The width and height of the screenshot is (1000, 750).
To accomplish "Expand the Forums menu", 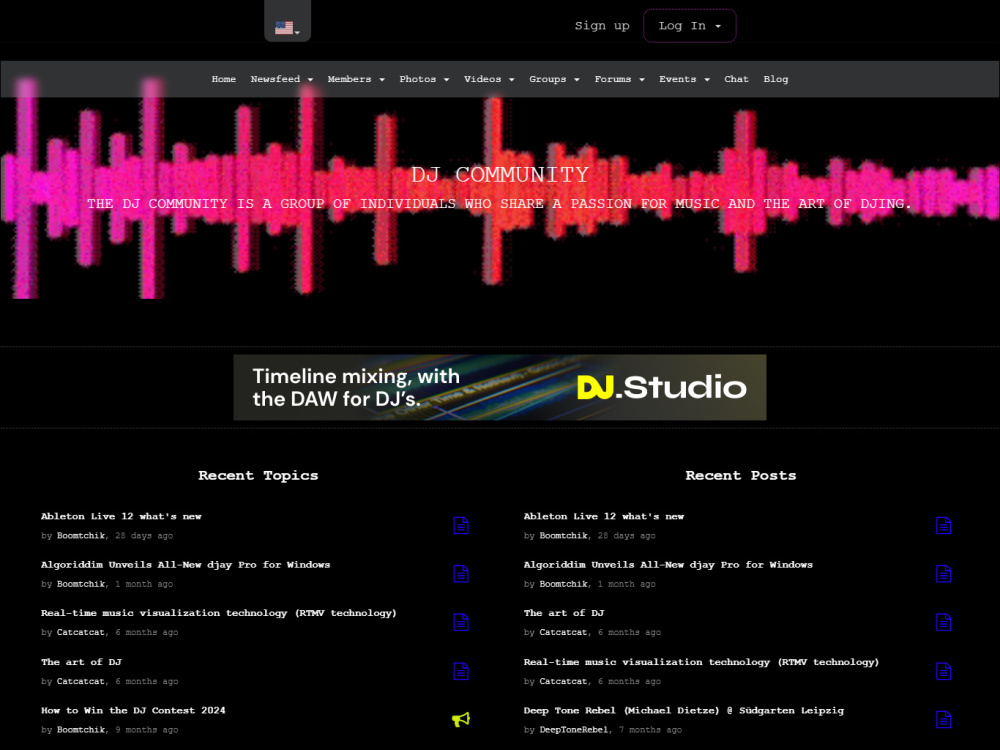I will [619, 79].
